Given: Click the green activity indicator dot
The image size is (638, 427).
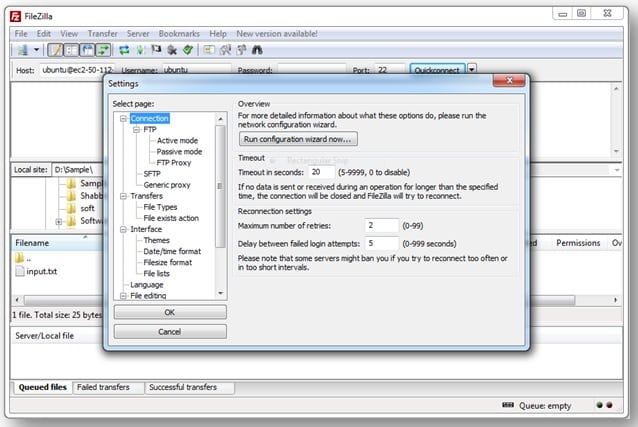Looking at the screenshot, I should click(599, 405).
